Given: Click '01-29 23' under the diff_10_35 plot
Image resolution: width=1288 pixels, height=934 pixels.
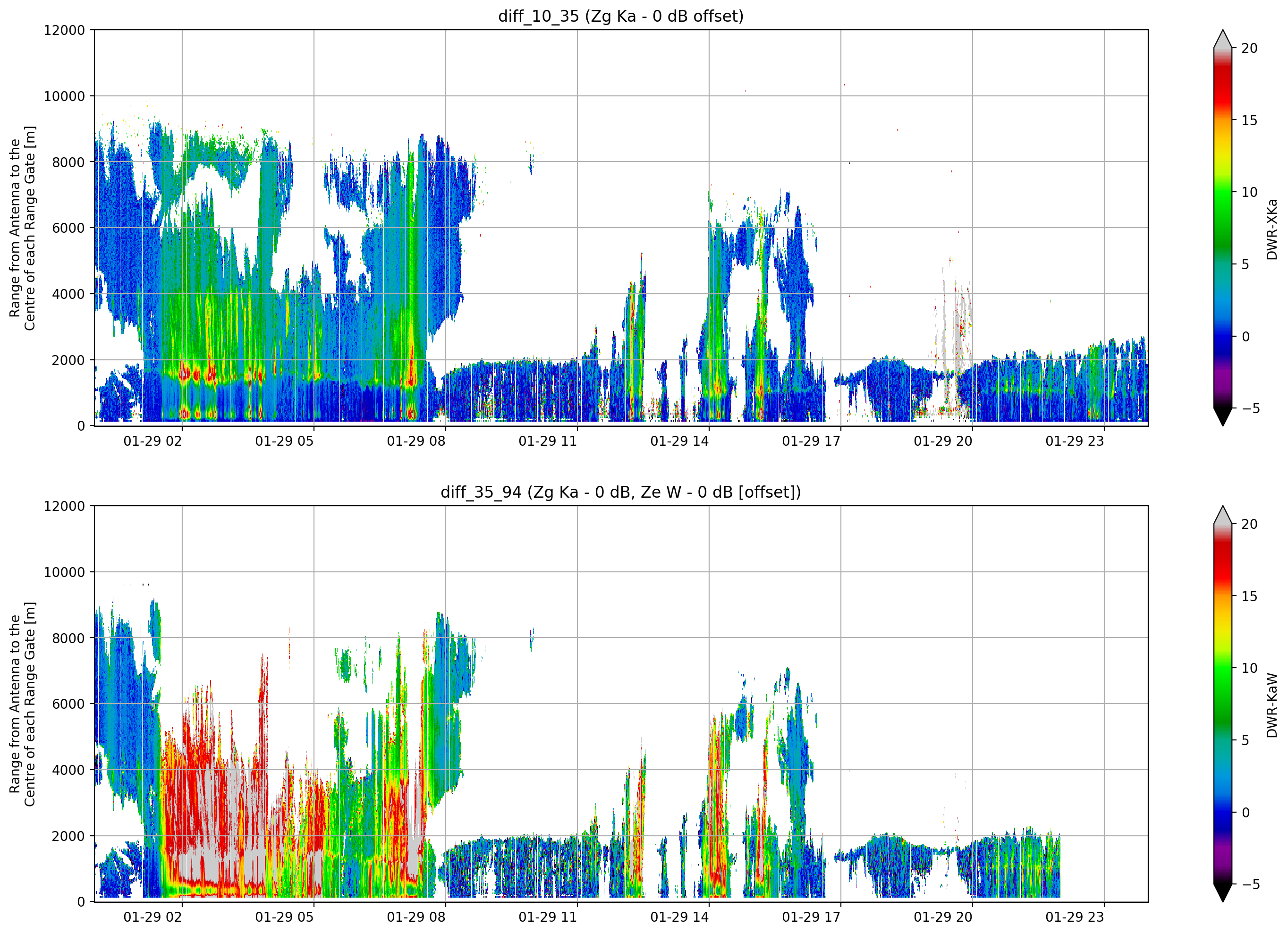Looking at the screenshot, I should click(x=1075, y=442).
